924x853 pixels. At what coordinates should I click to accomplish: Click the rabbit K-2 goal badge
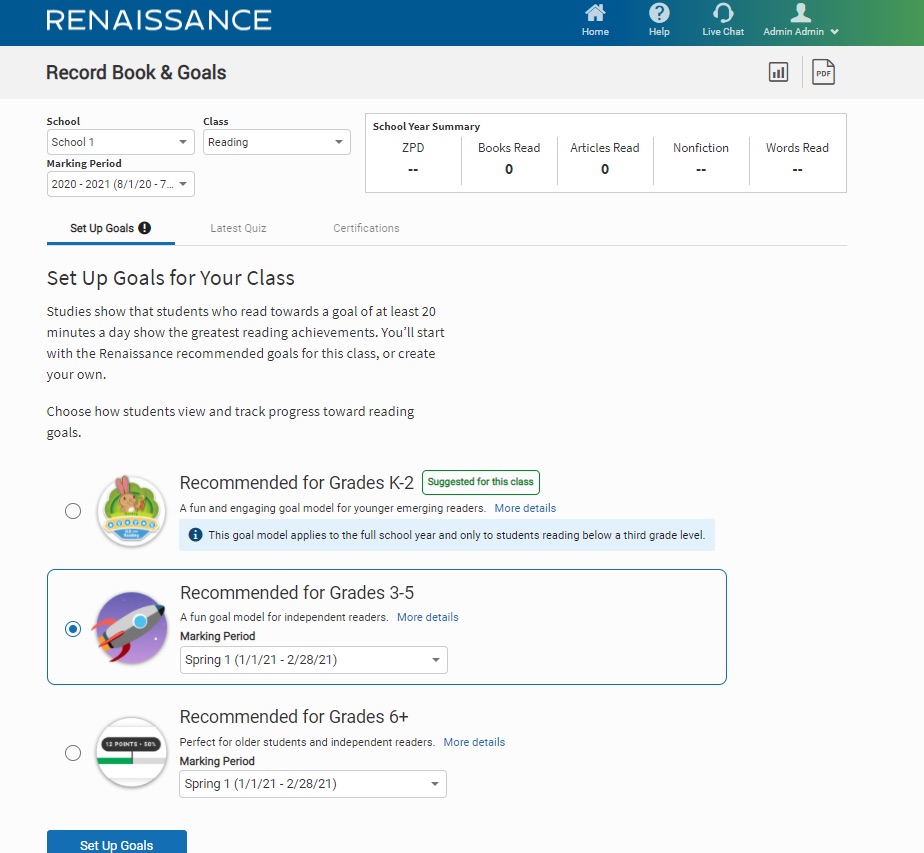click(x=131, y=511)
